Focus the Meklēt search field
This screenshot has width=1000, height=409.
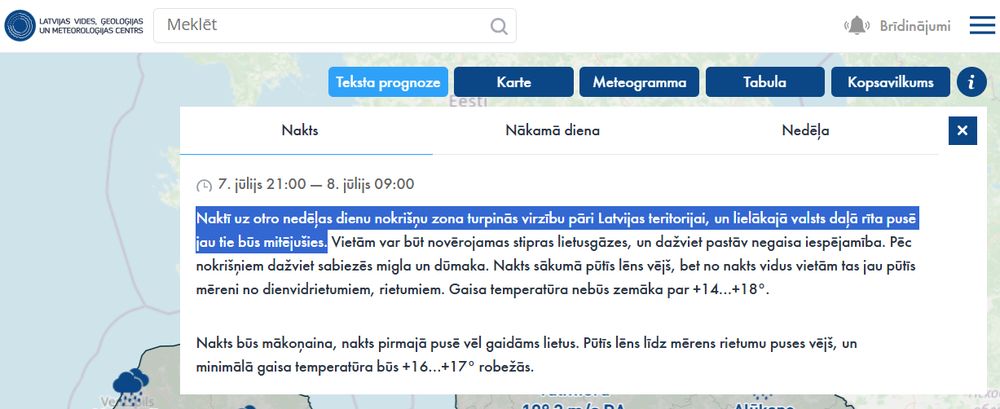(335, 26)
